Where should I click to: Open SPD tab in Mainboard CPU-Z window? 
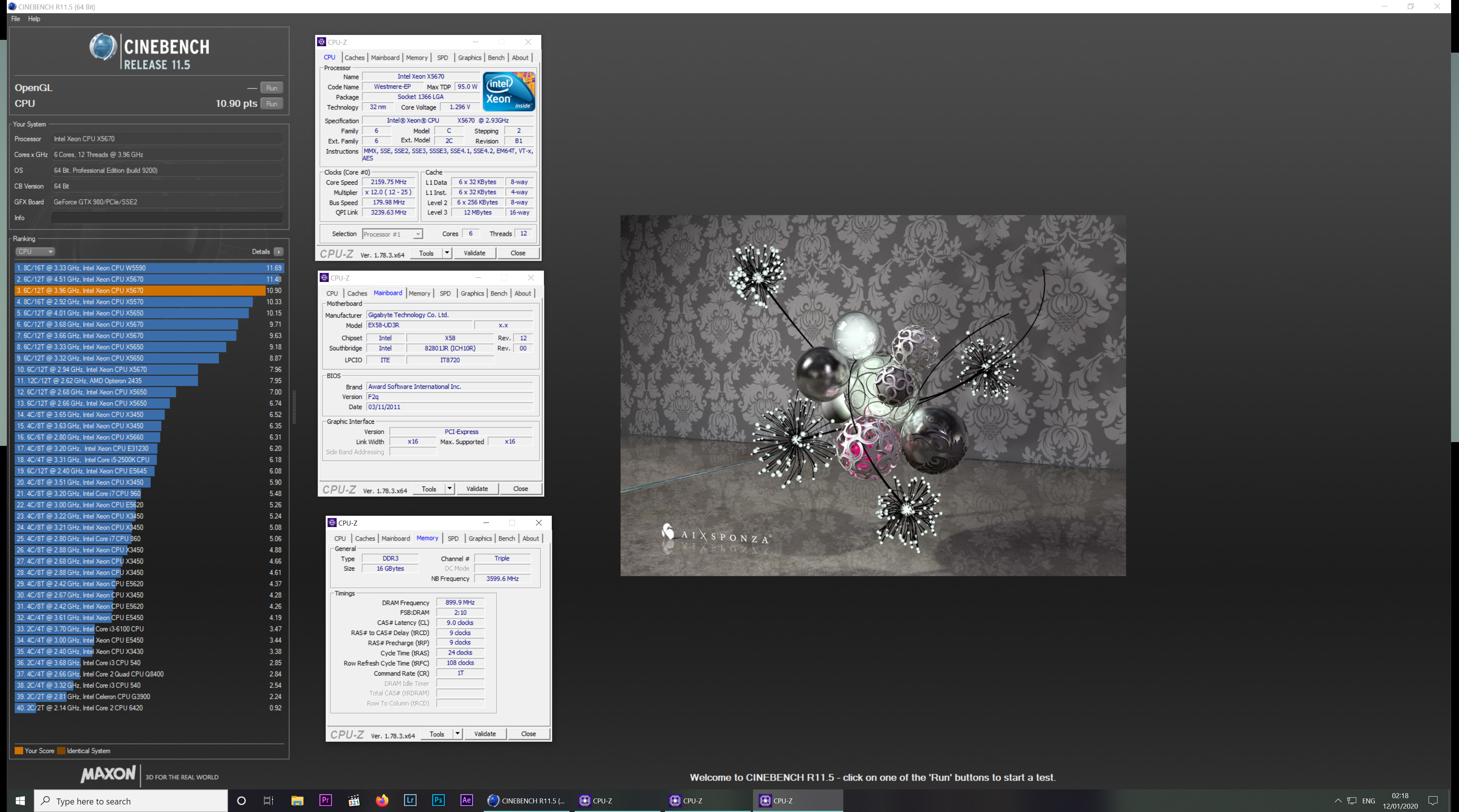pyautogui.click(x=445, y=293)
